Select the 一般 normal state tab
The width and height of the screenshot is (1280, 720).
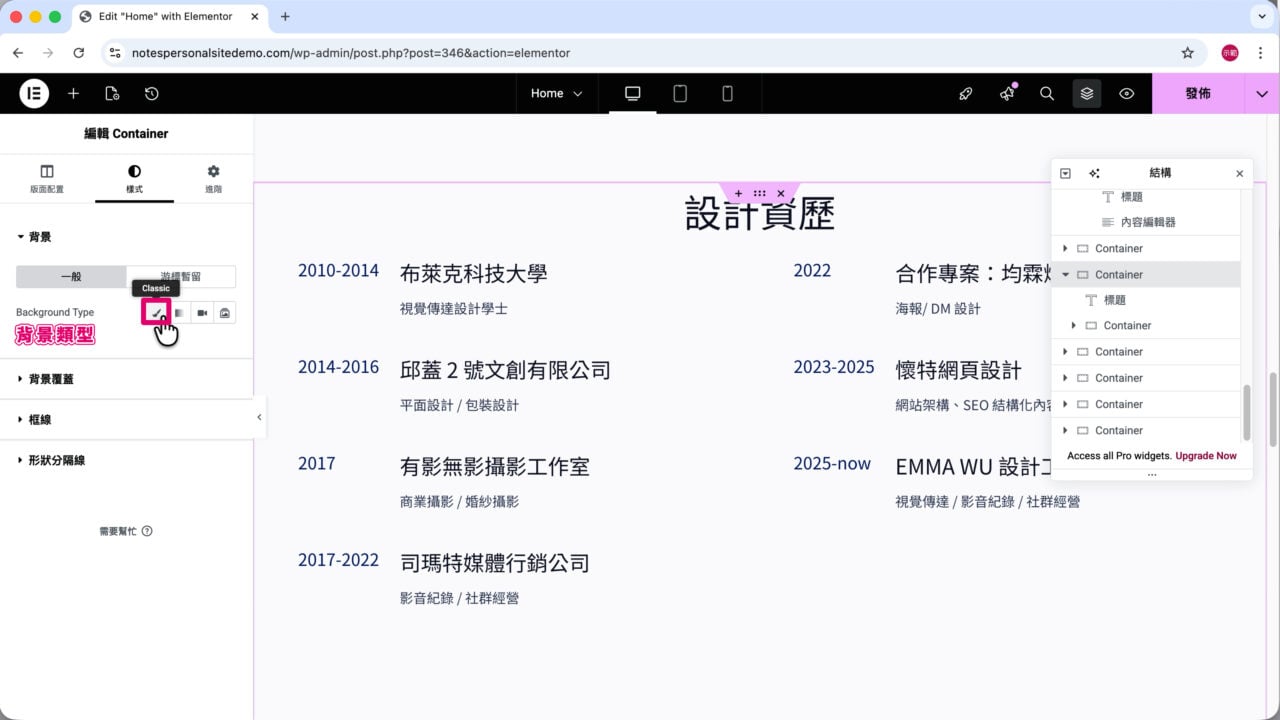coord(71,277)
